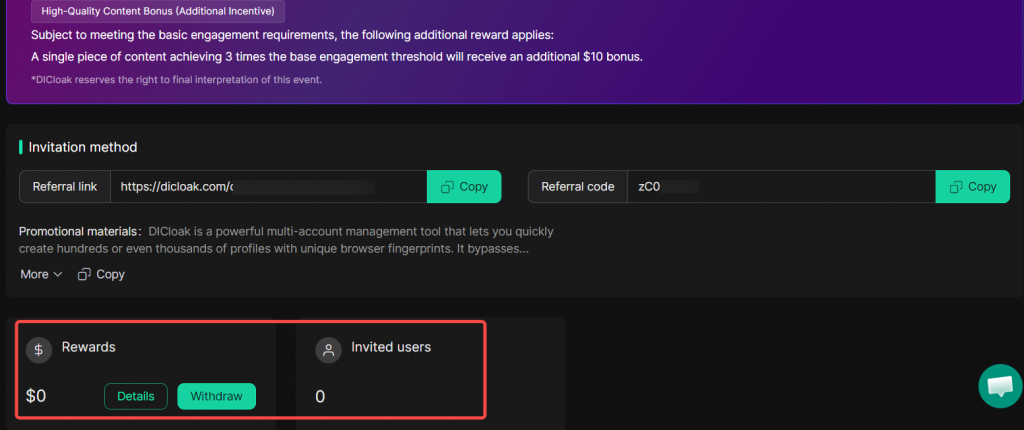Open rewards Details
The image size is (1024, 430).
136,396
